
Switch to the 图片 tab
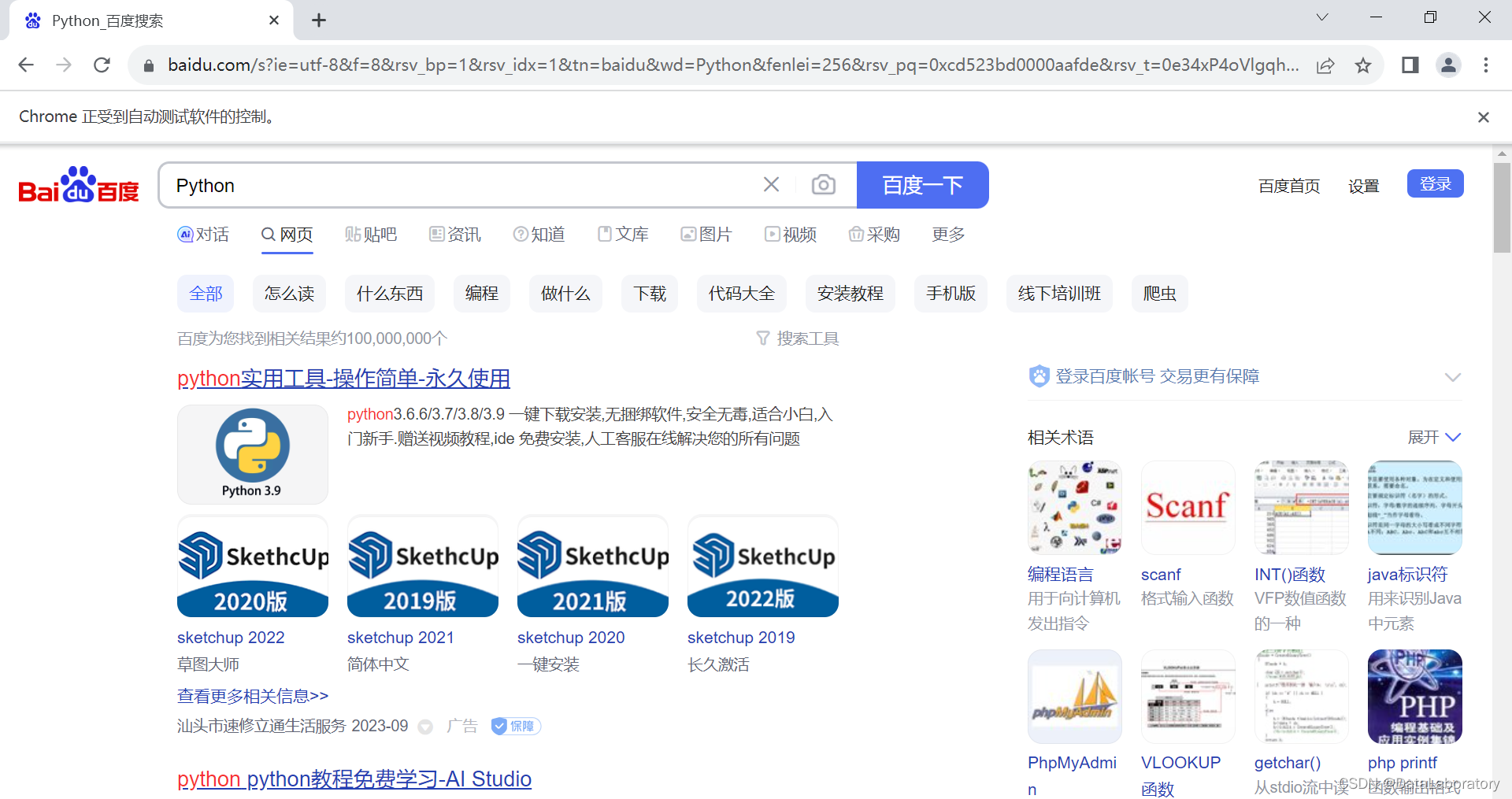(707, 235)
